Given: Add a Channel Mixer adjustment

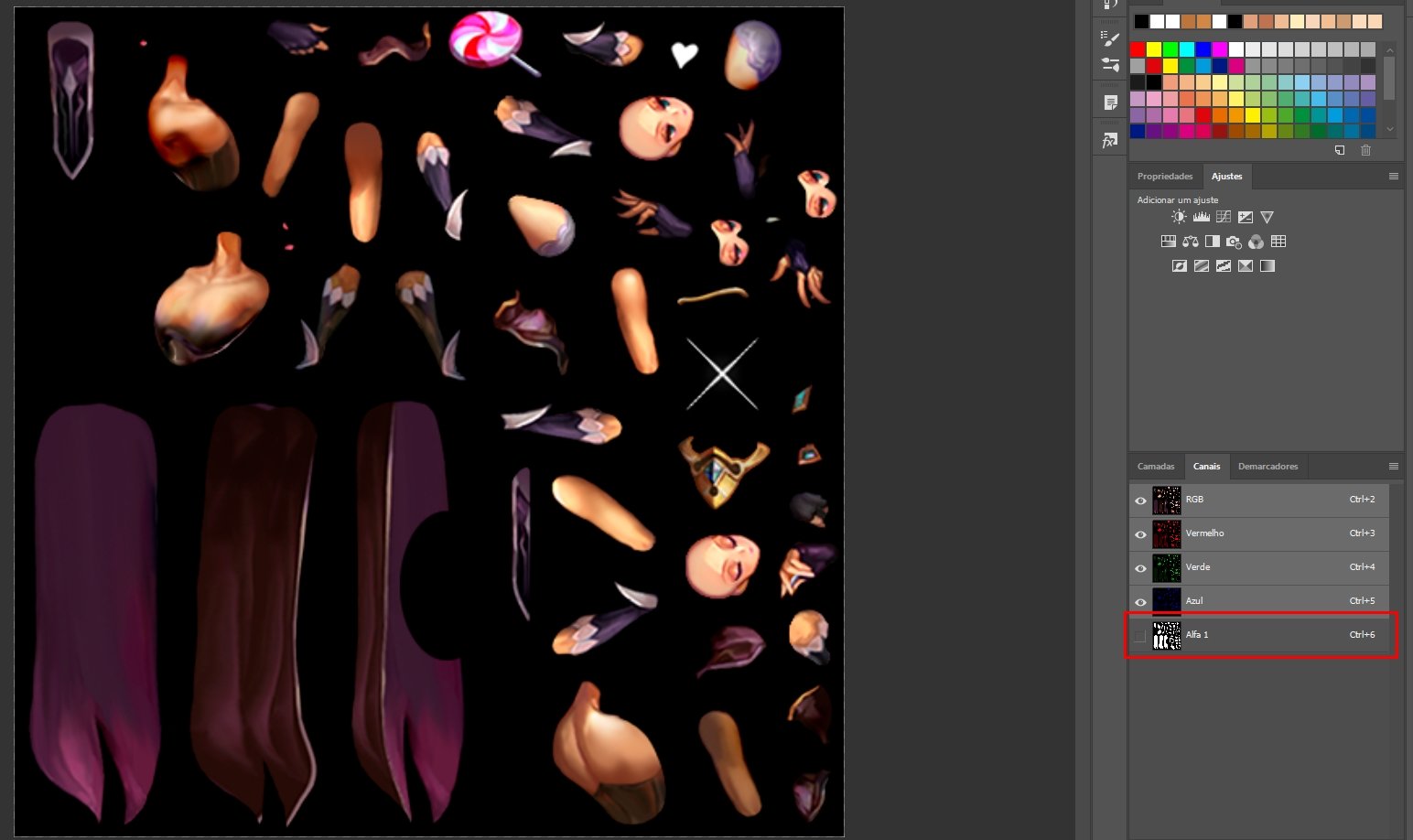Looking at the screenshot, I should (1256, 242).
